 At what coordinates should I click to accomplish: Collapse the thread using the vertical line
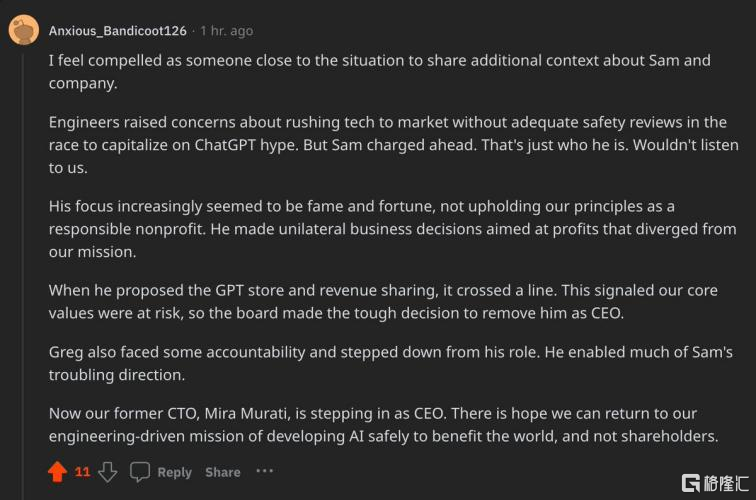point(24,250)
